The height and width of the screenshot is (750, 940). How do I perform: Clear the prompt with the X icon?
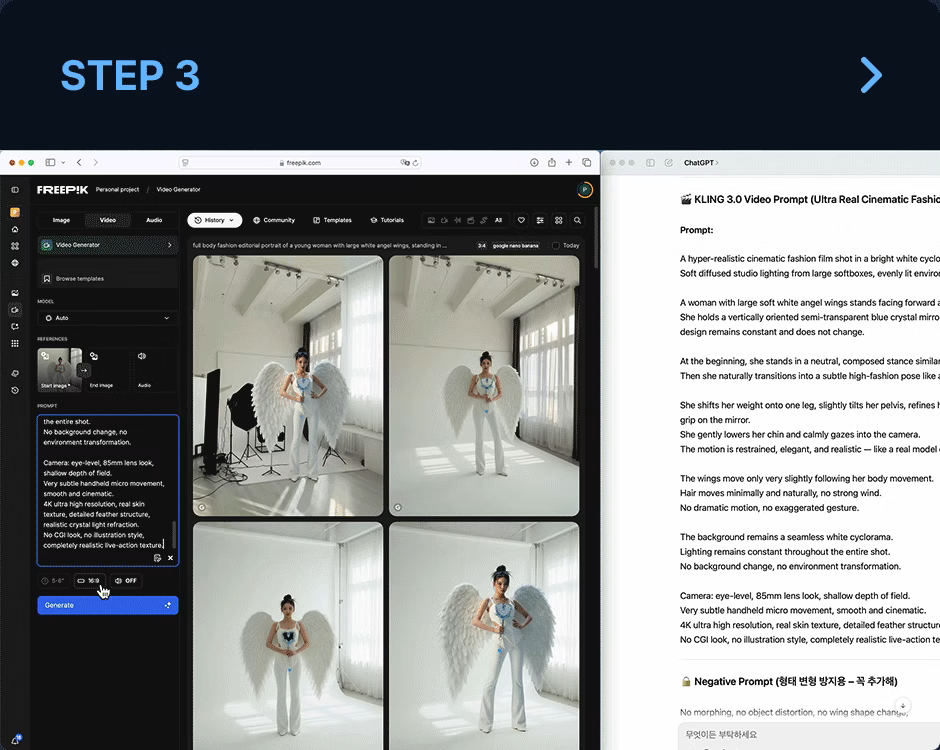click(171, 558)
